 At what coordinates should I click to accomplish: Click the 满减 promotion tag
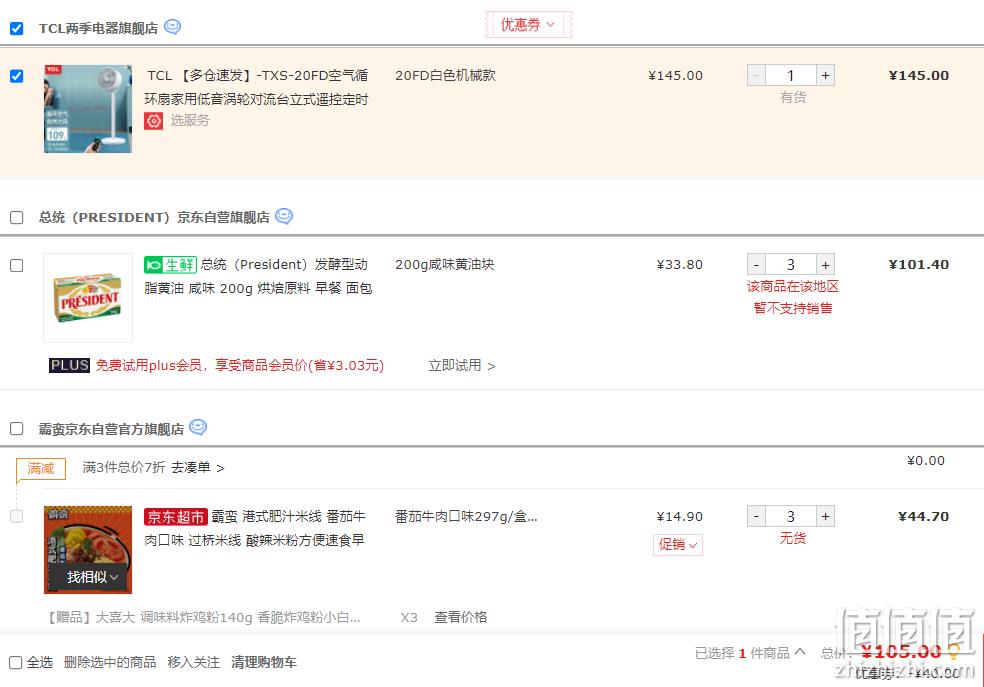pos(41,468)
